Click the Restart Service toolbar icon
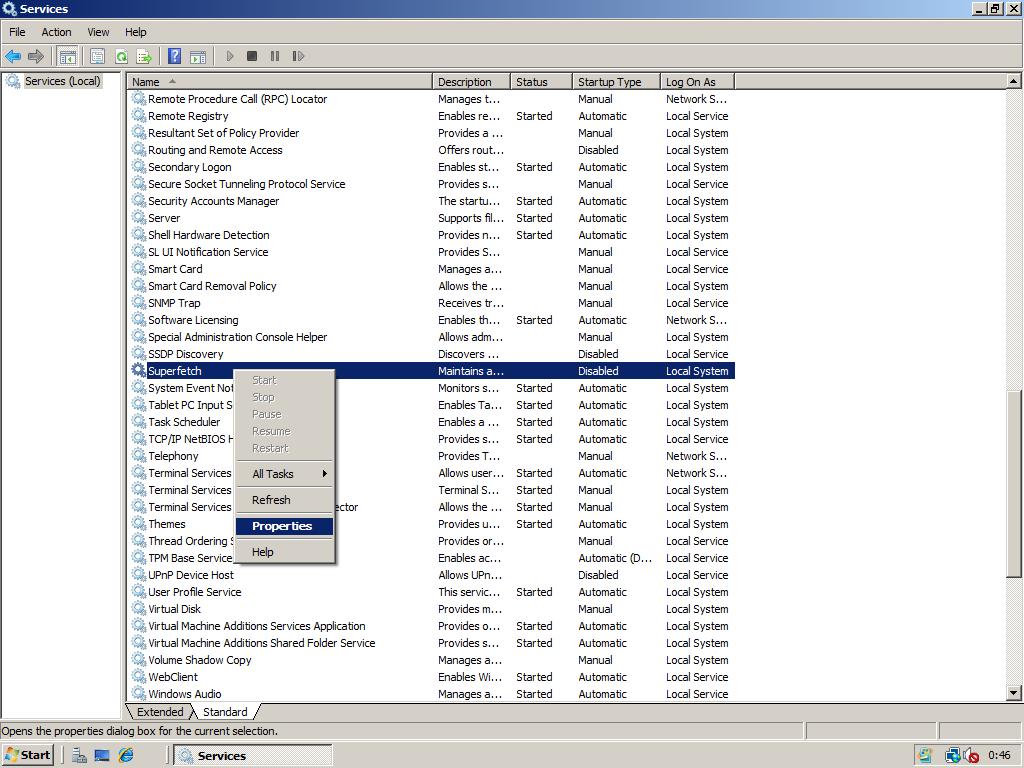Viewport: 1024px width, 768px height. tap(298, 56)
